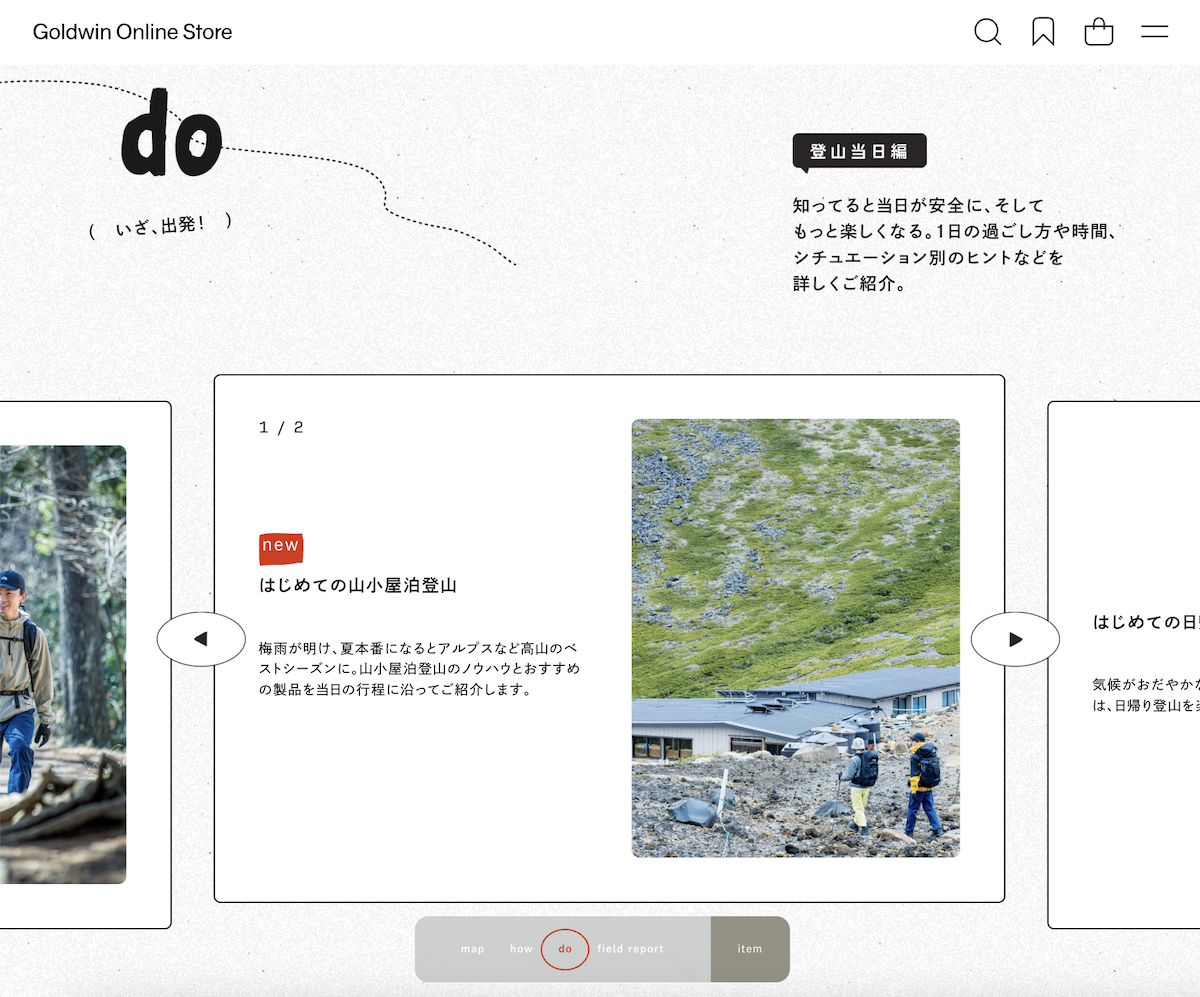Click the bookmark icon in header
The height and width of the screenshot is (997, 1200).
point(1043,32)
